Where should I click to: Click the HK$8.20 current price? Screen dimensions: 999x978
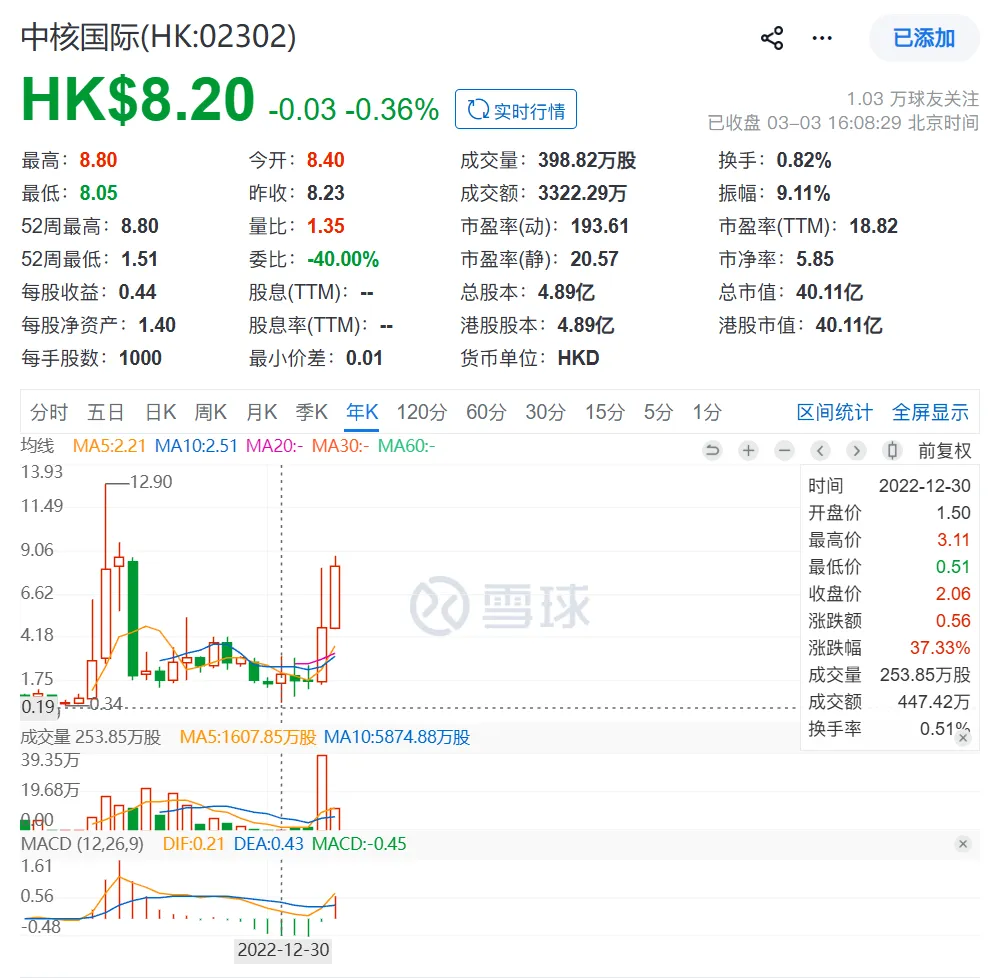click(138, 100)
